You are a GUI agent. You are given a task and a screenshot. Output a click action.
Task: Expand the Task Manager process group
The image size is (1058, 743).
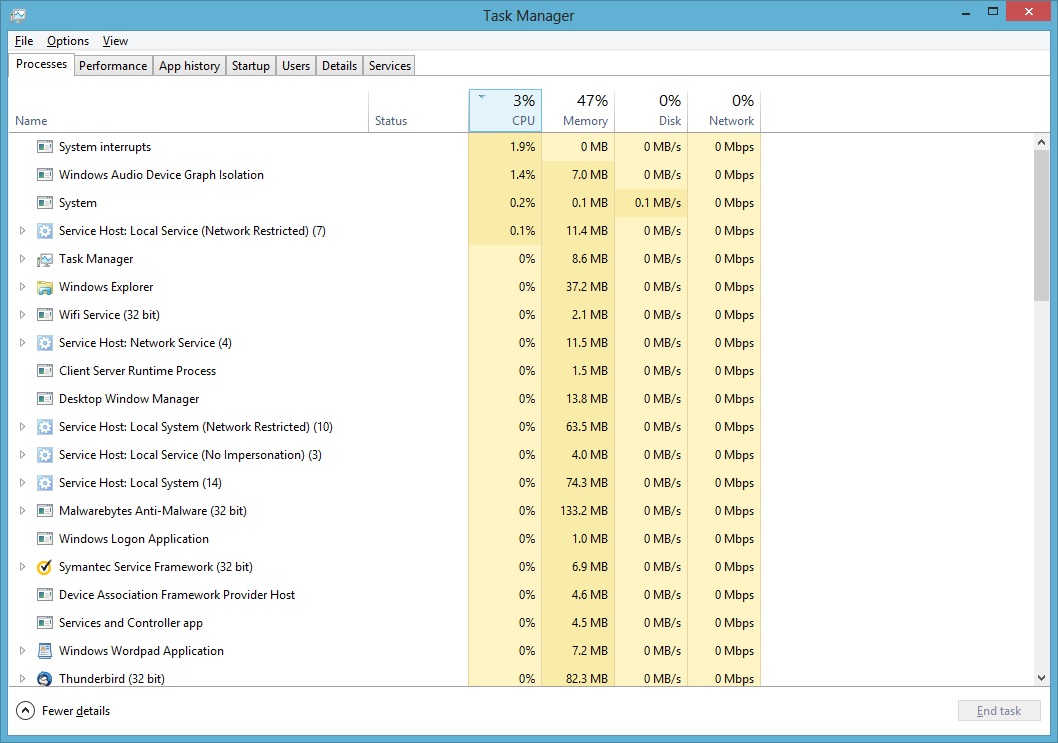(22, 259)
